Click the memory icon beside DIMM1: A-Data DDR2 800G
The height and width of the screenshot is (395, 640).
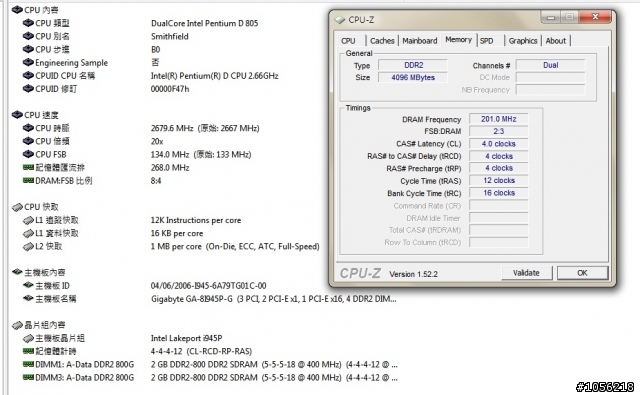click(x=28, y=364)
